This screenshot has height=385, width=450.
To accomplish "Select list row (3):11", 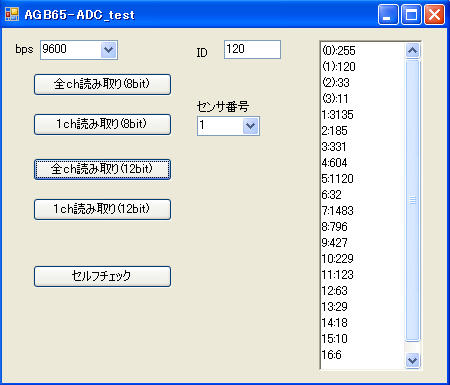I will point(363,99).
